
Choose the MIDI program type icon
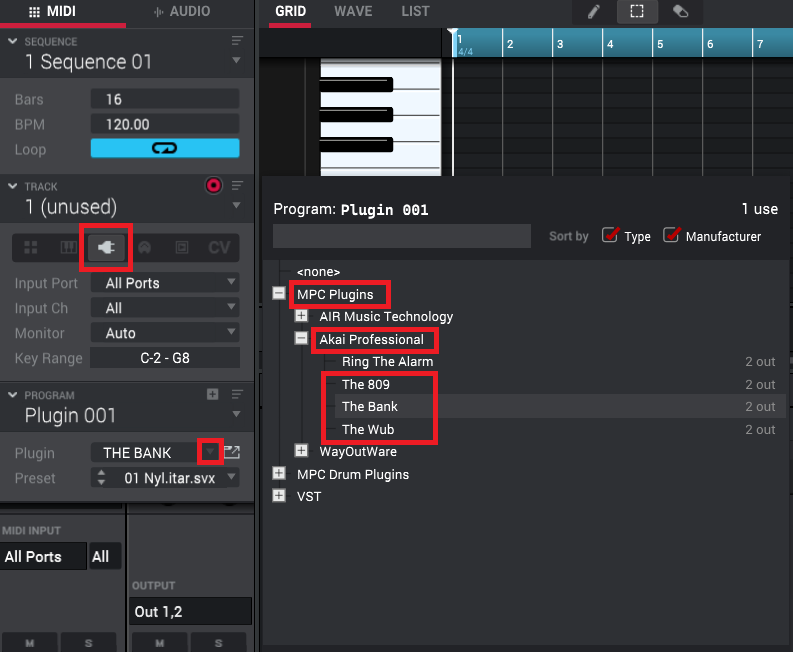145,247
